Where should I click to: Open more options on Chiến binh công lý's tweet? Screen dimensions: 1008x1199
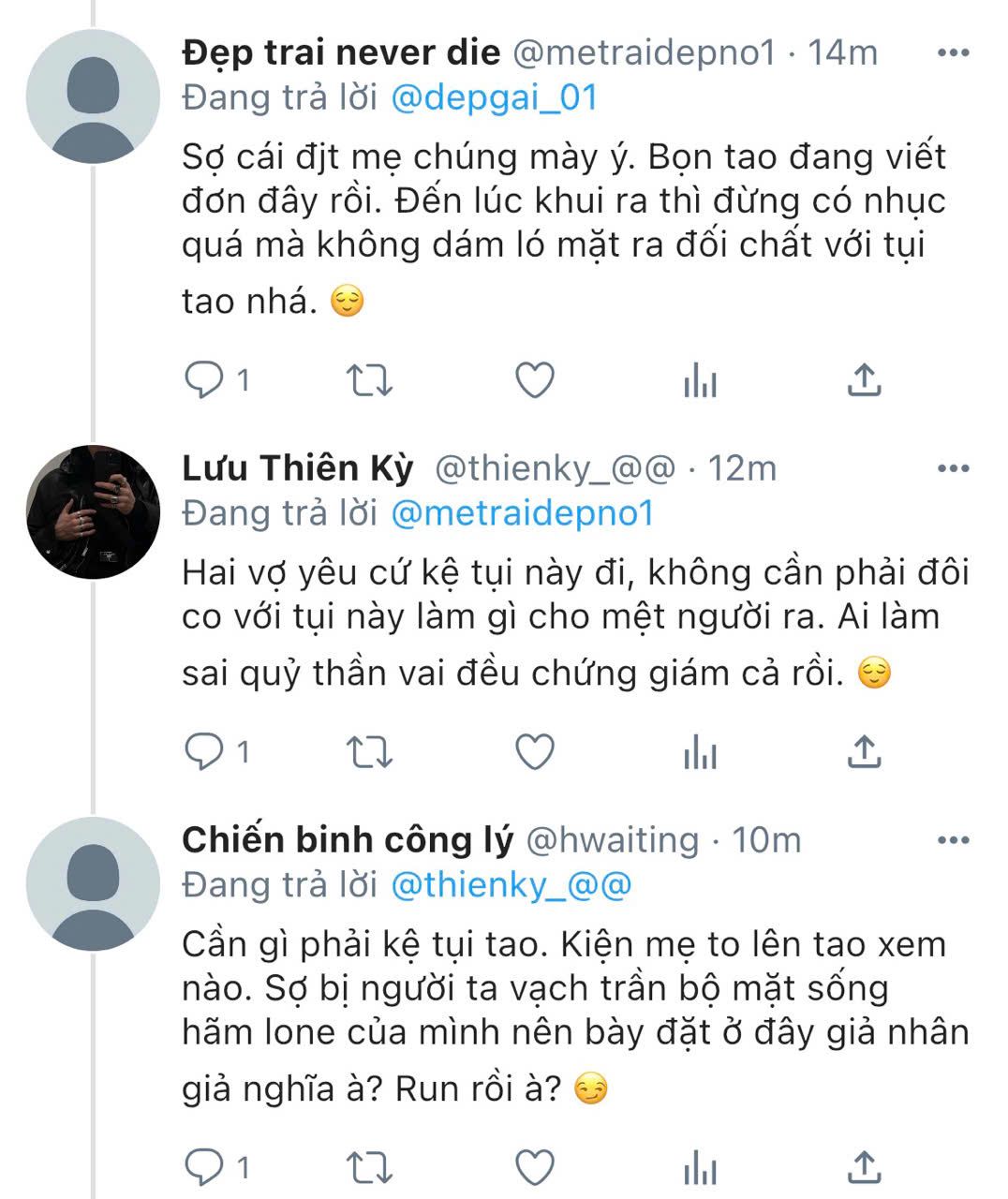953,840
